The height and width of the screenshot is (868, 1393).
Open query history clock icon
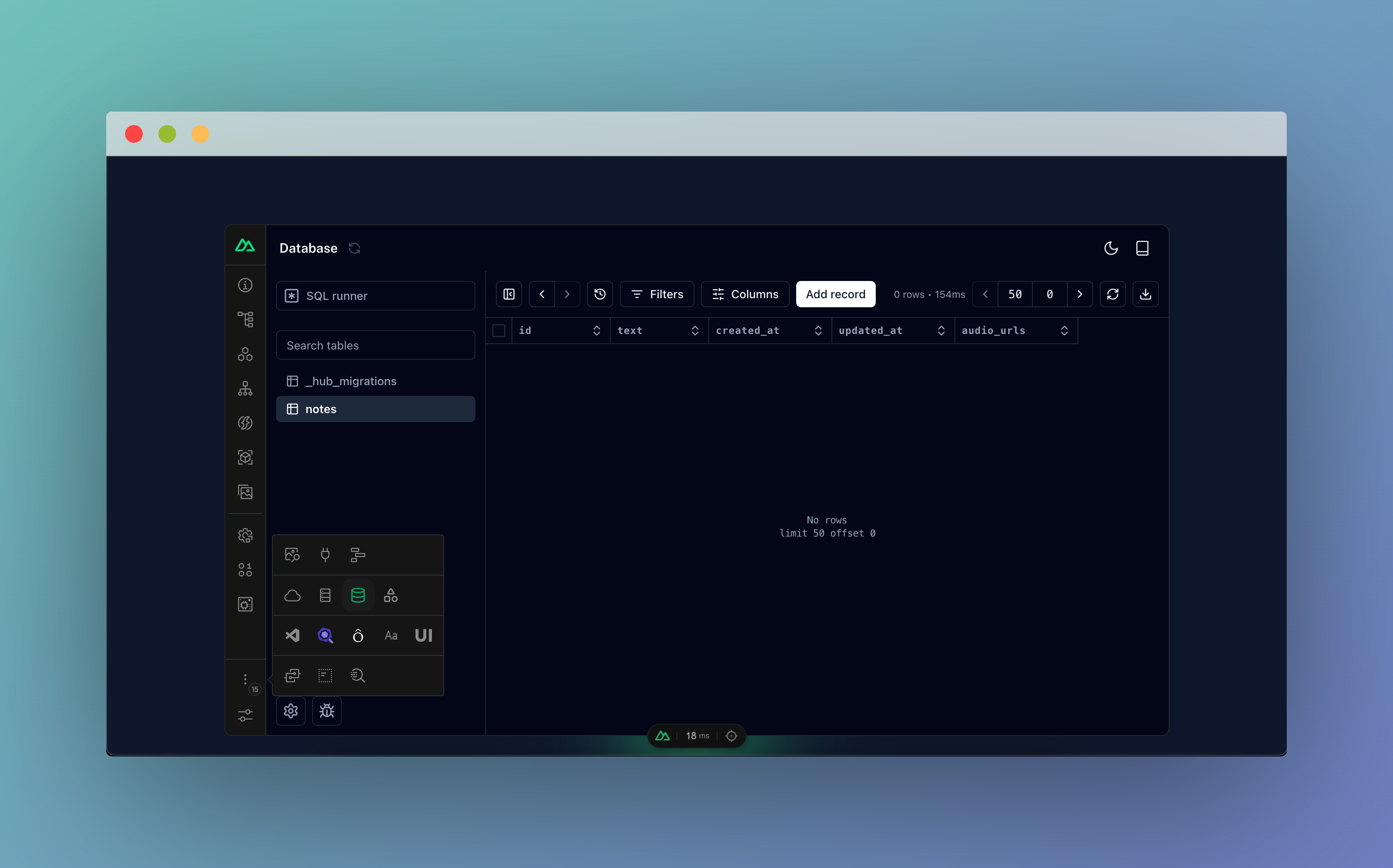click(x=600, y=295)
